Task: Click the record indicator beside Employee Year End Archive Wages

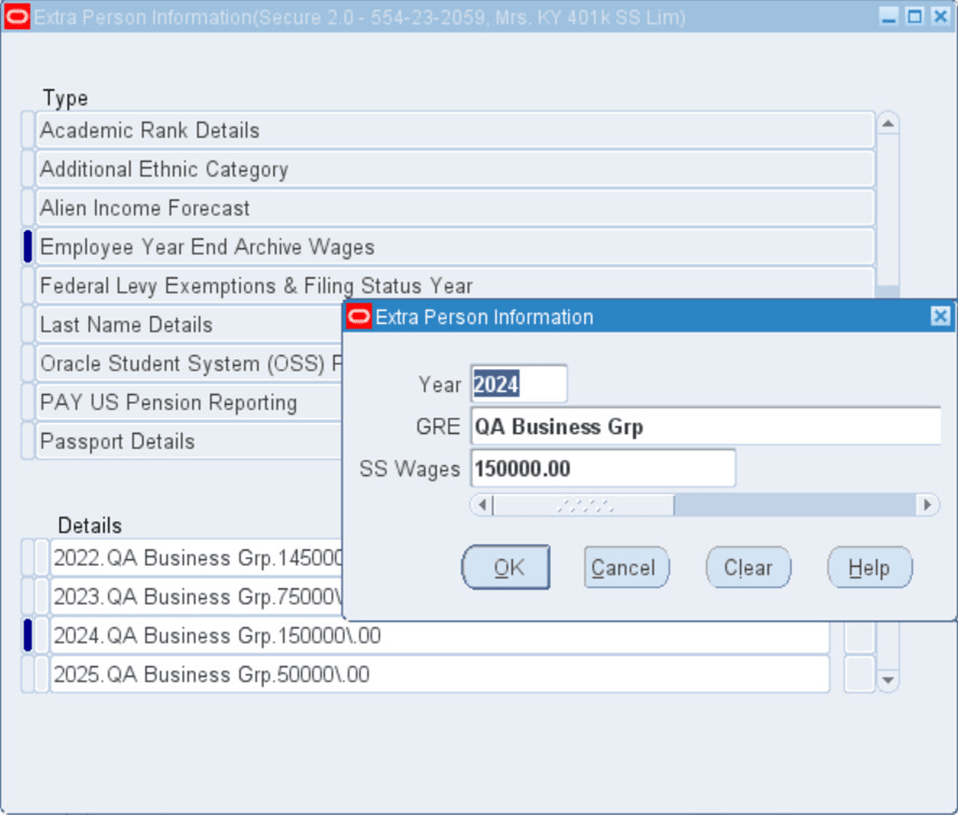Action: point(27,247)
